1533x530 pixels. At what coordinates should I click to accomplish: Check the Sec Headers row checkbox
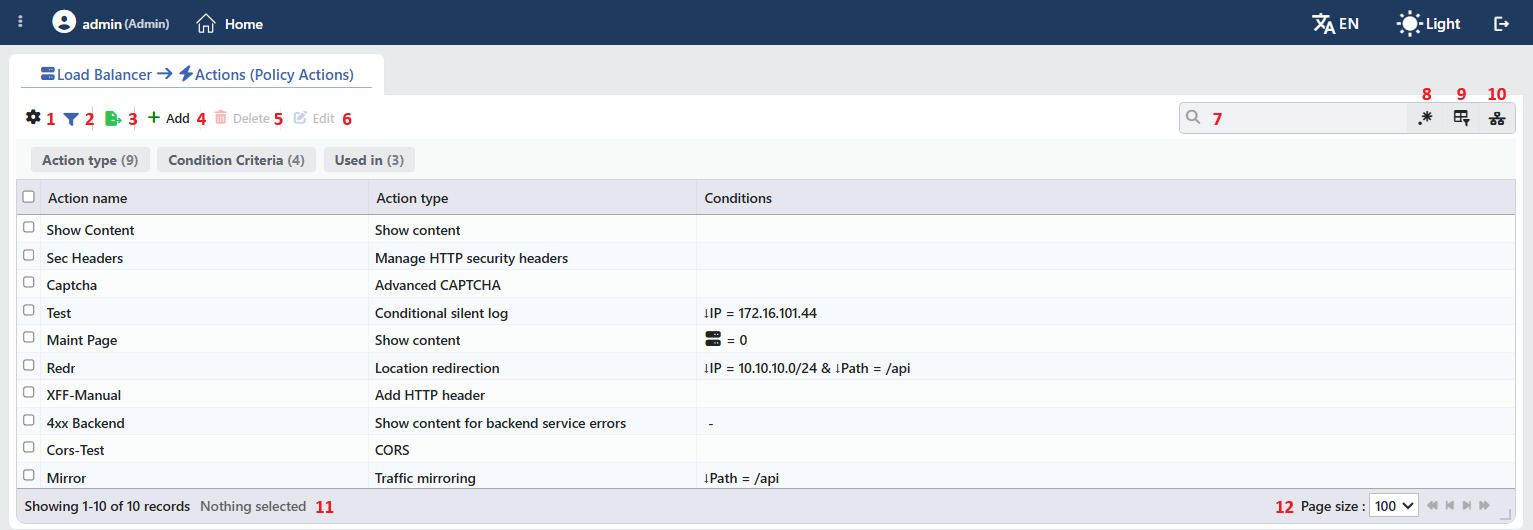pos(29,256)
